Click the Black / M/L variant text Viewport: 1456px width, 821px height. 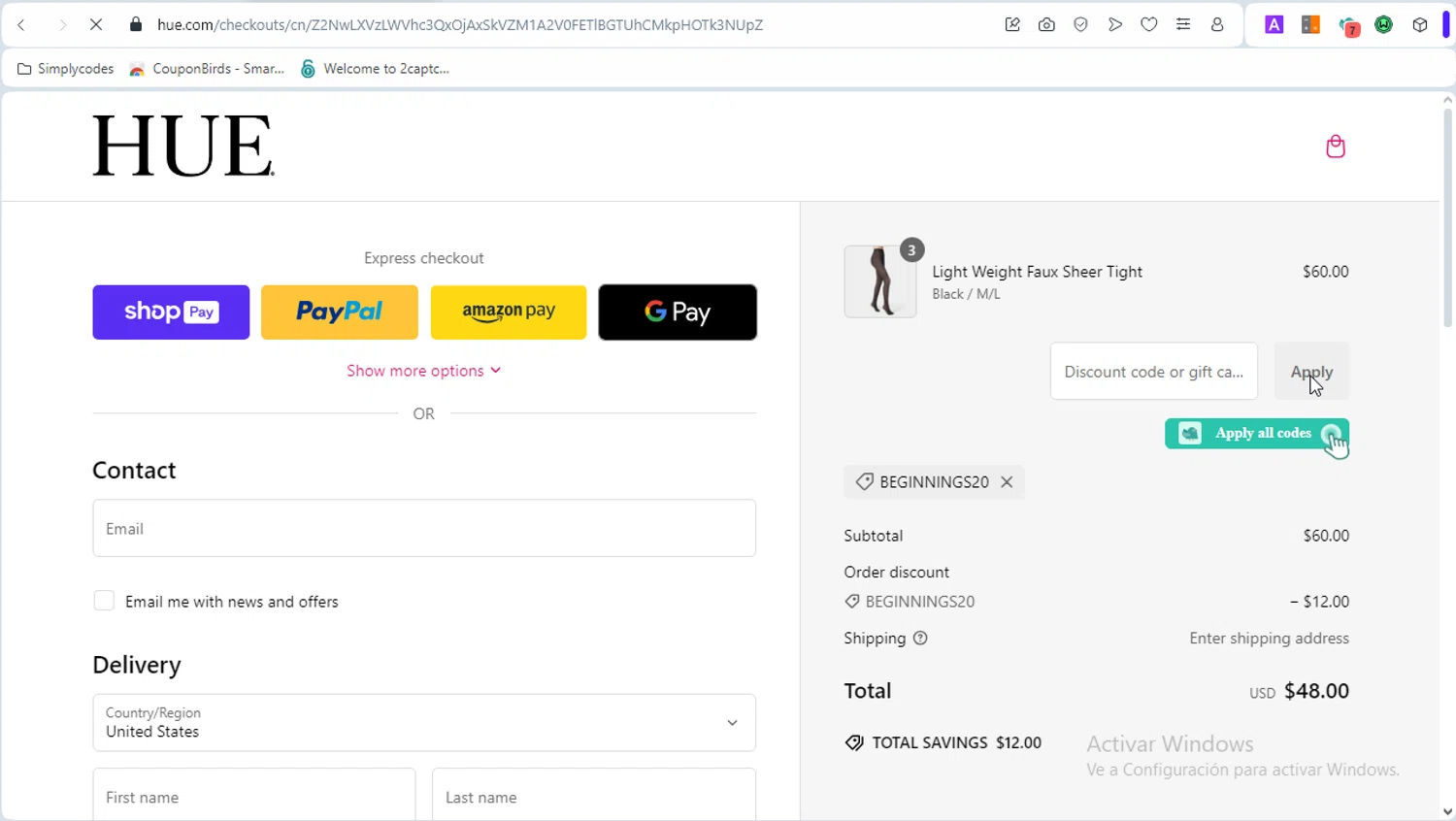966,294
